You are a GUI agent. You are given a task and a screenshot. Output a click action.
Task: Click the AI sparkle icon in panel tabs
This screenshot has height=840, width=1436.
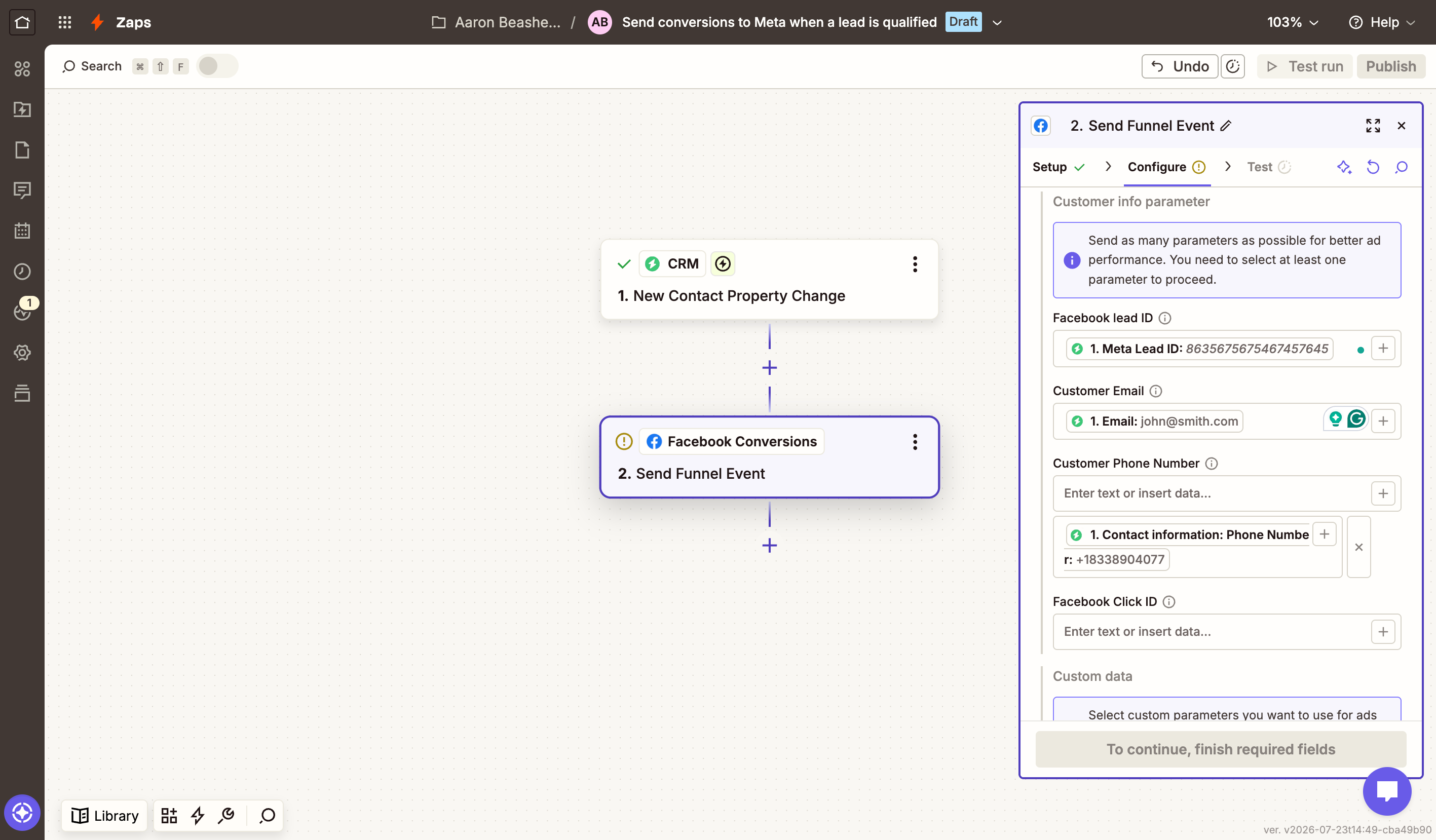[x=1344, y=167]
